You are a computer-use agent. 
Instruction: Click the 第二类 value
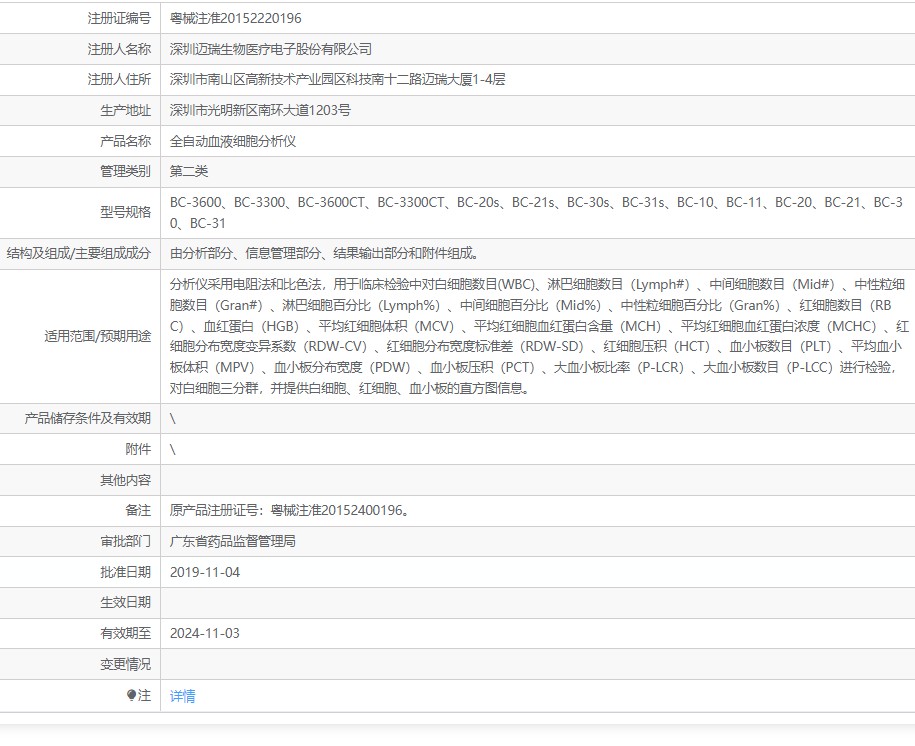(x=189, y=171)
